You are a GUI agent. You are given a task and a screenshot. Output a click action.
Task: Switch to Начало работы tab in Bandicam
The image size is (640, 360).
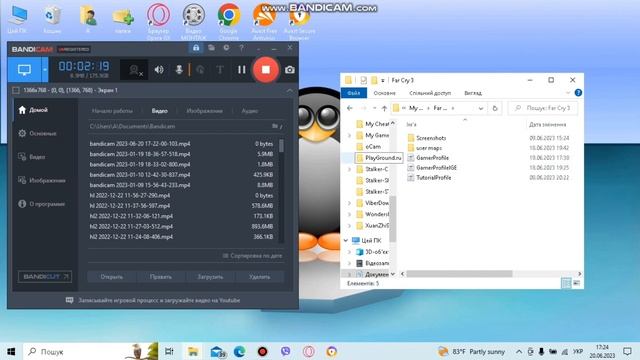click(112, 111)
